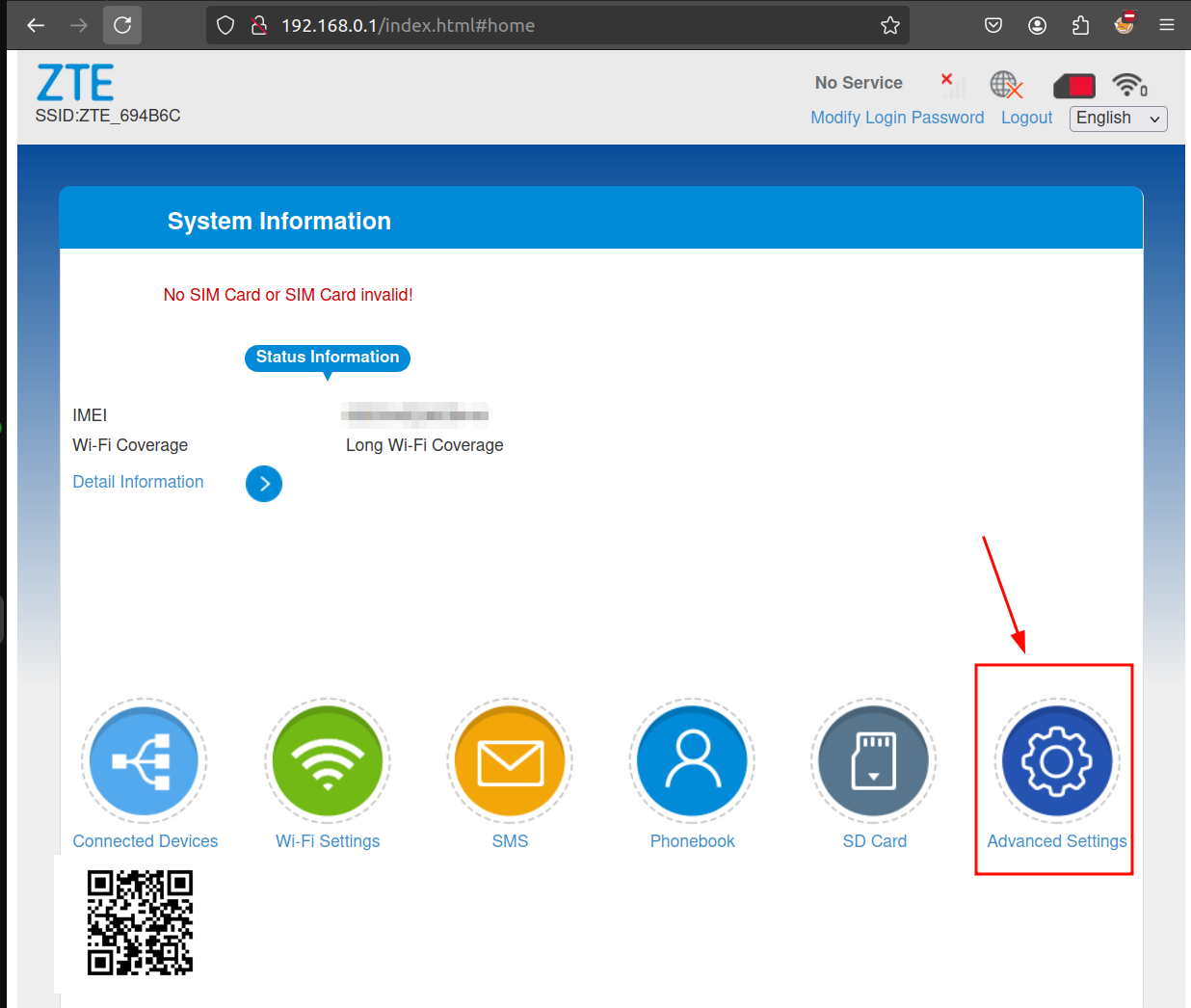Open the Phonebook person icon

click(x=692, y=760)
